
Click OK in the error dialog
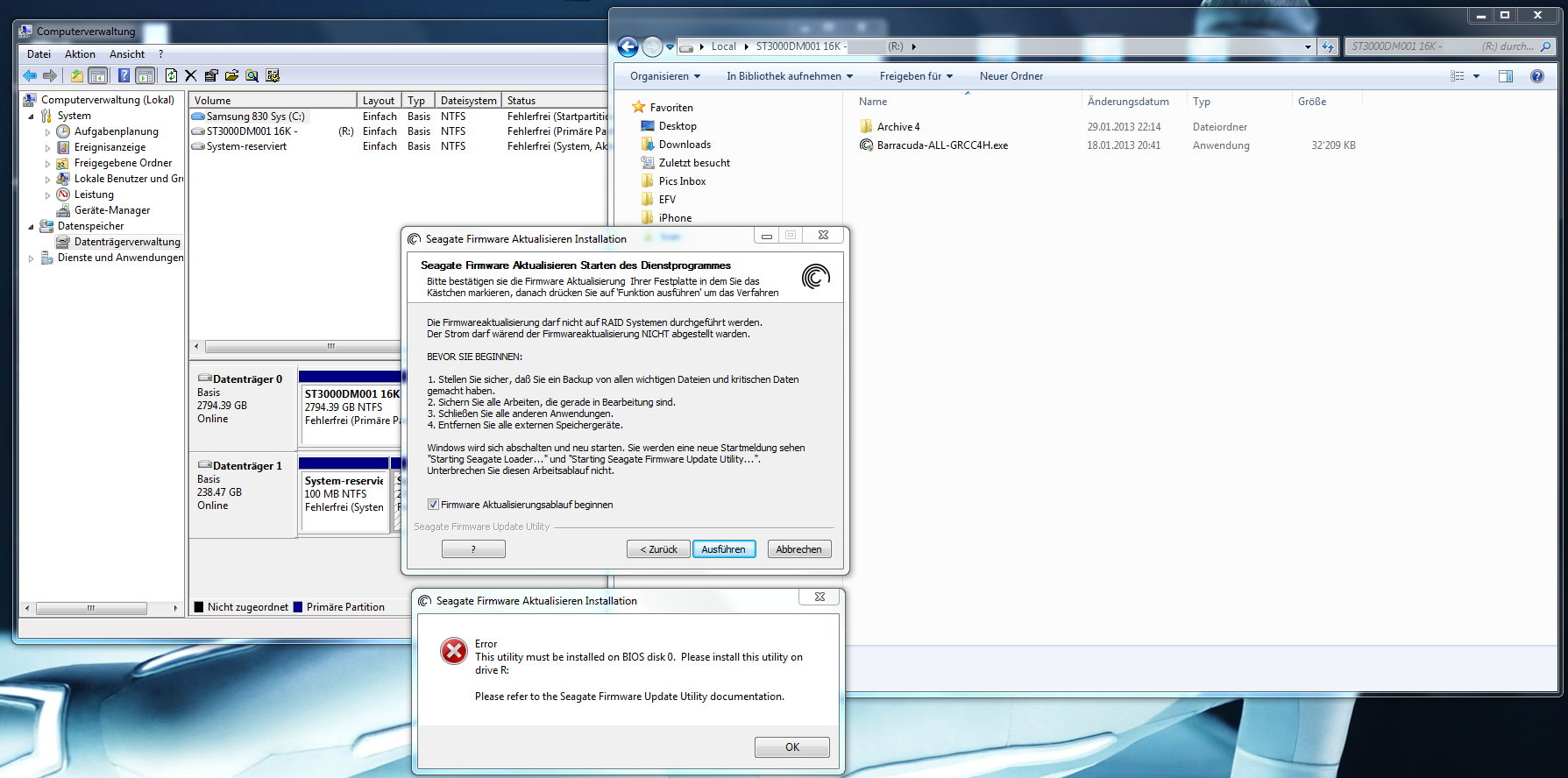pos(791,747)
